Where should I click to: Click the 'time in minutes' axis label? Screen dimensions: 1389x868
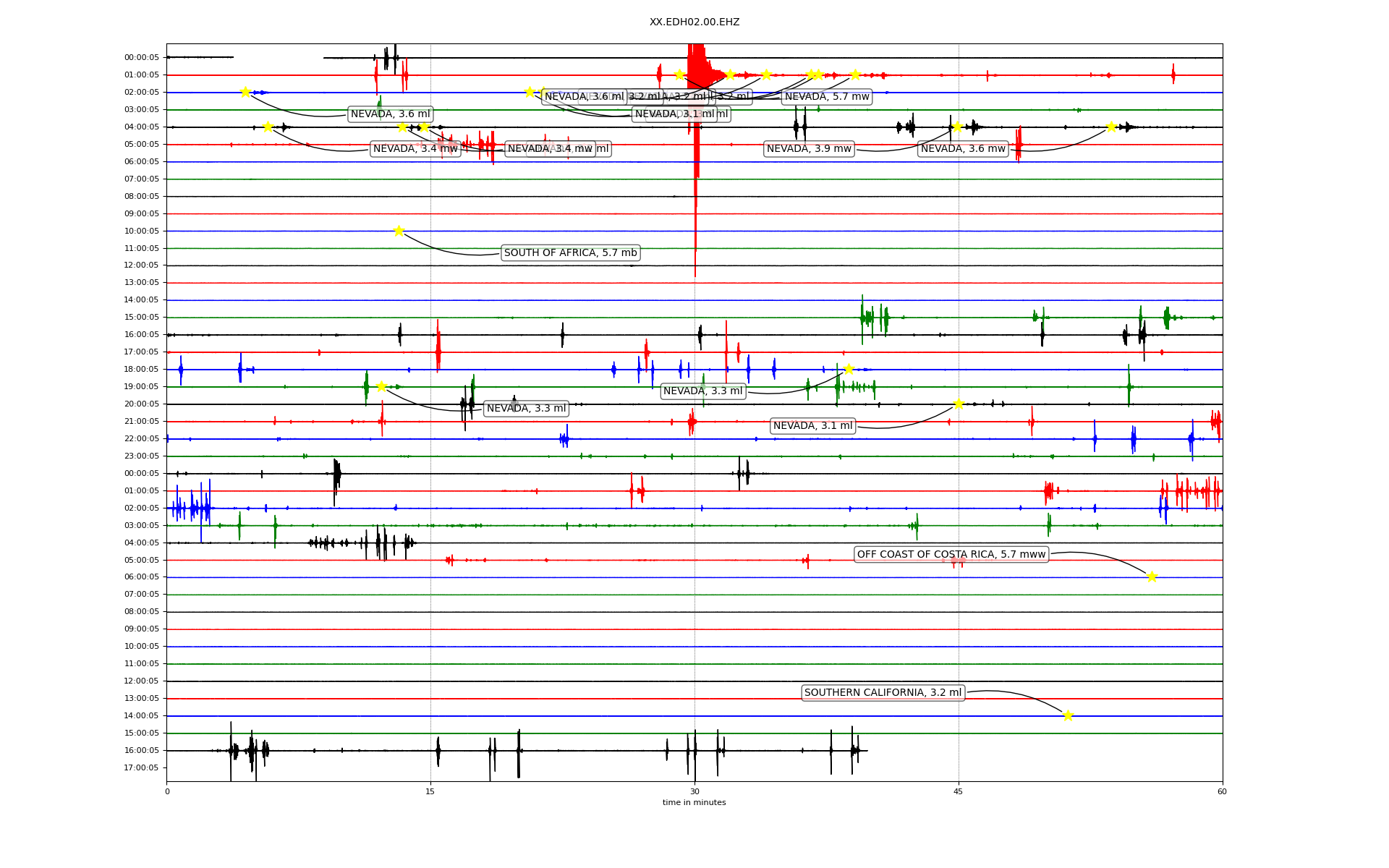point(694,802)
